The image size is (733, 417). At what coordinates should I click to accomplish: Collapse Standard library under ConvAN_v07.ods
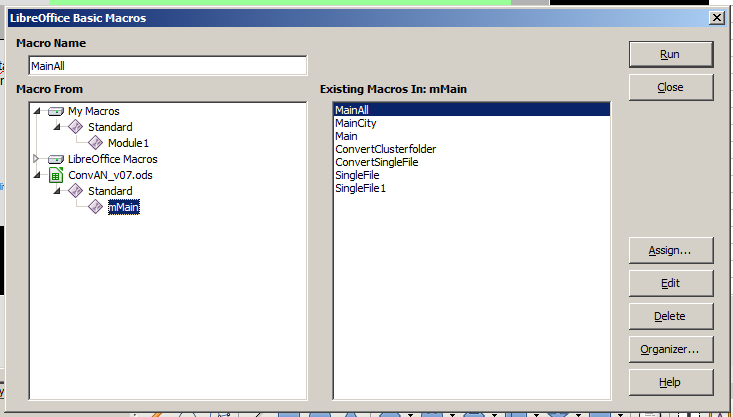(x=57, y=191)
